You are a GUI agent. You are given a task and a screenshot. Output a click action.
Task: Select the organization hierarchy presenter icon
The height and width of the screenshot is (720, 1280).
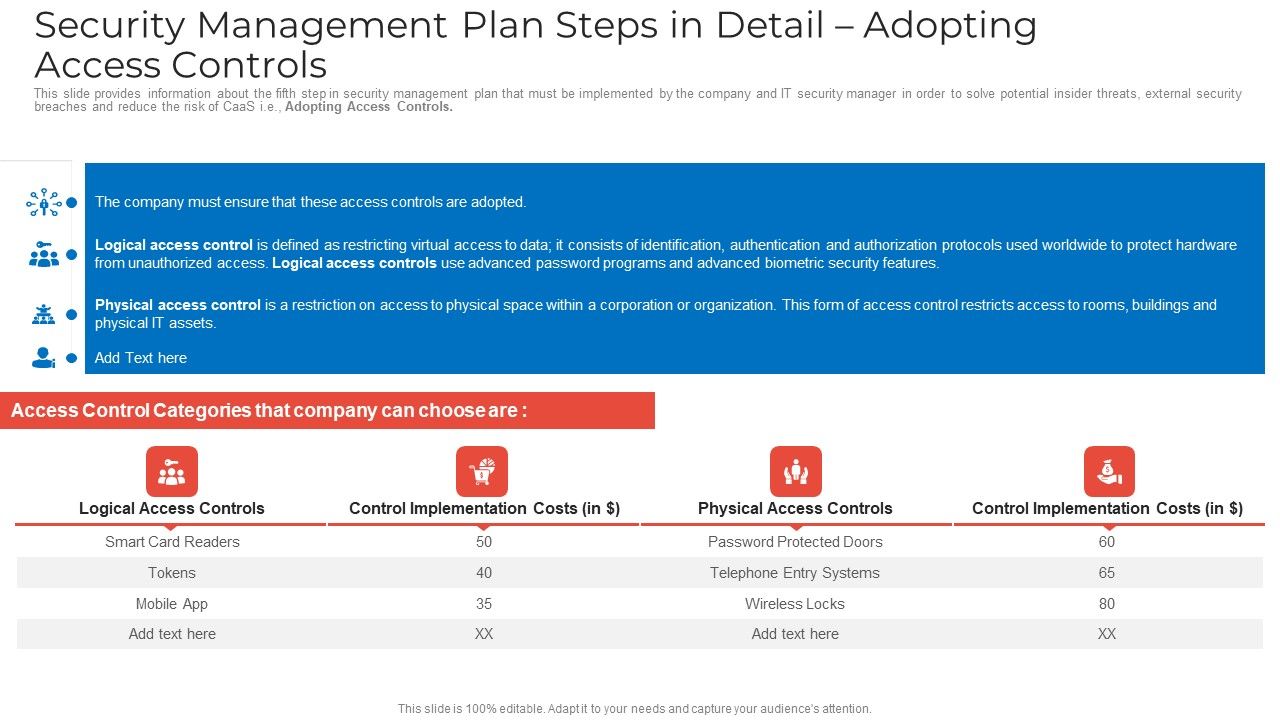tap(42, 313)
